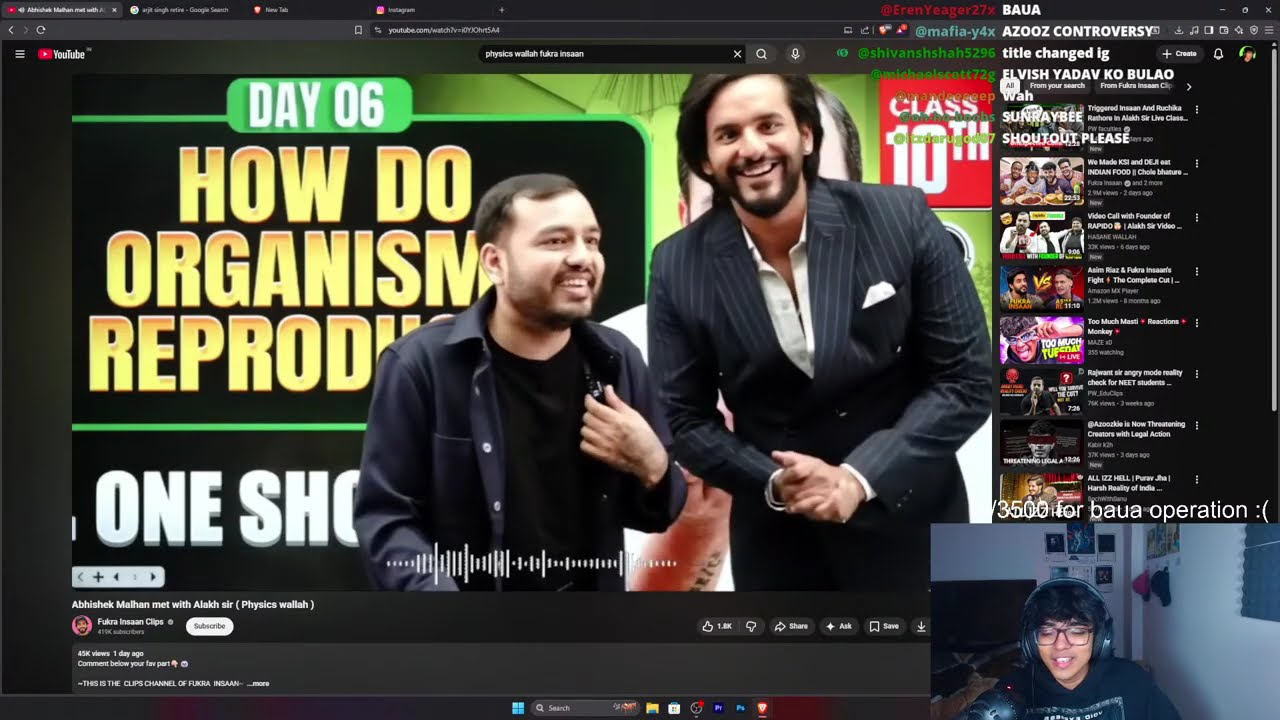Screen dimensions: 1280x720
Task: Start voice search with the microphone
Action: 795,54
